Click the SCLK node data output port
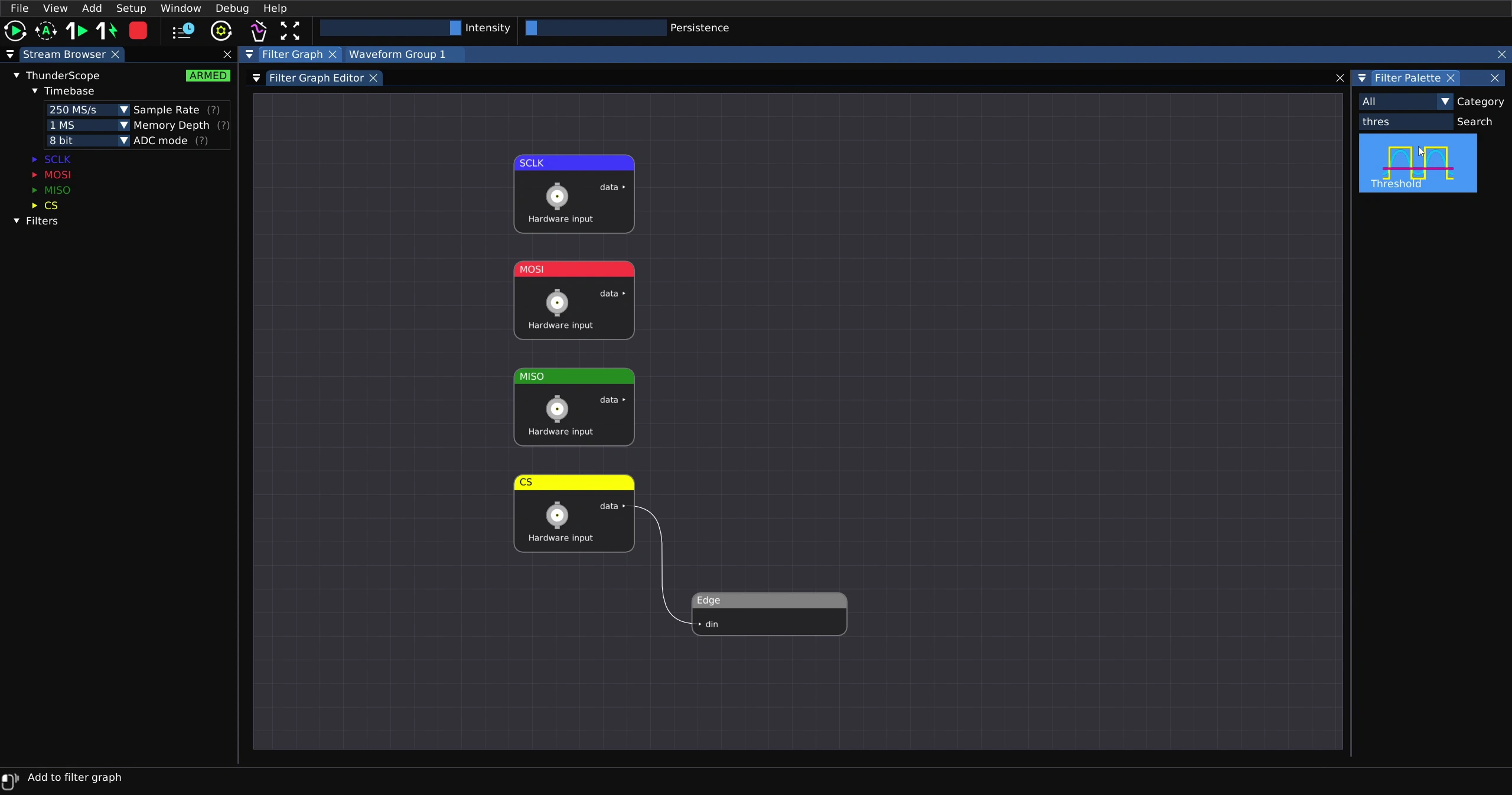1512x795 pixels. 624,187
